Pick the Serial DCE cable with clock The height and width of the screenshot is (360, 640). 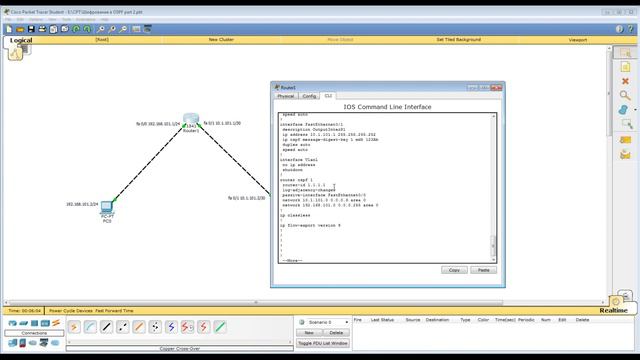tap(187, 327)
